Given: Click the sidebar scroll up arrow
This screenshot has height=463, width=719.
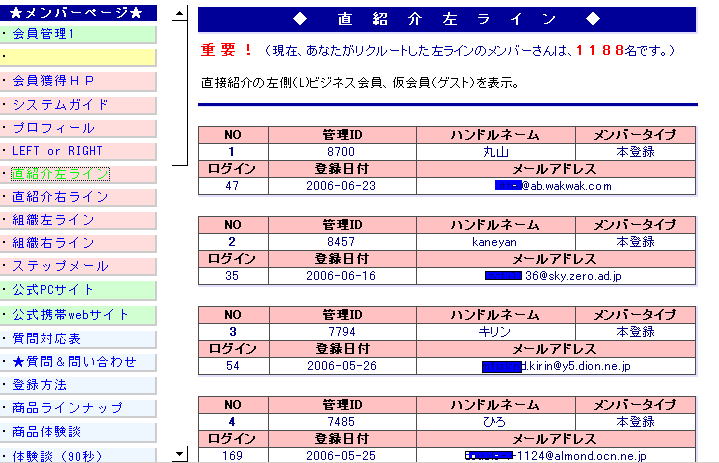Looking at the screenshot, I should tap(179, 14).
